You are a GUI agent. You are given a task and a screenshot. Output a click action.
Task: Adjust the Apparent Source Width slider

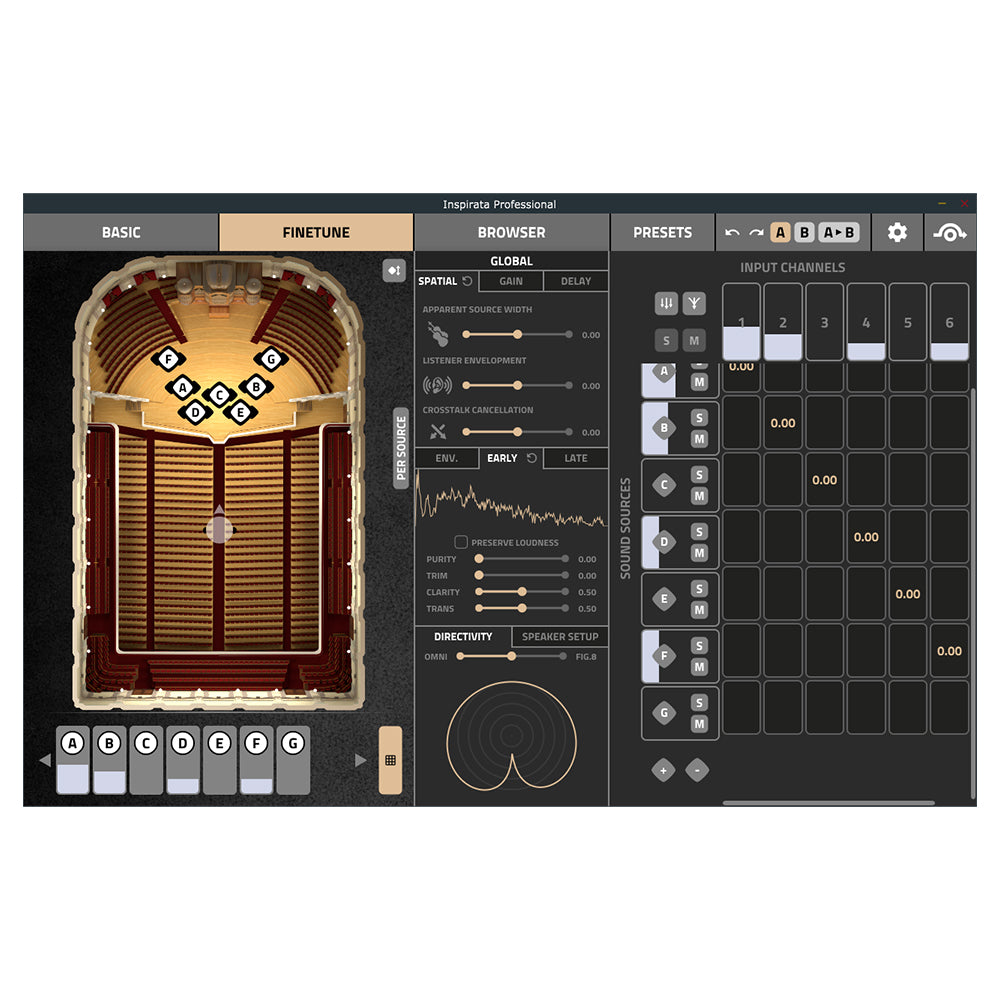[x=517, y=335]
